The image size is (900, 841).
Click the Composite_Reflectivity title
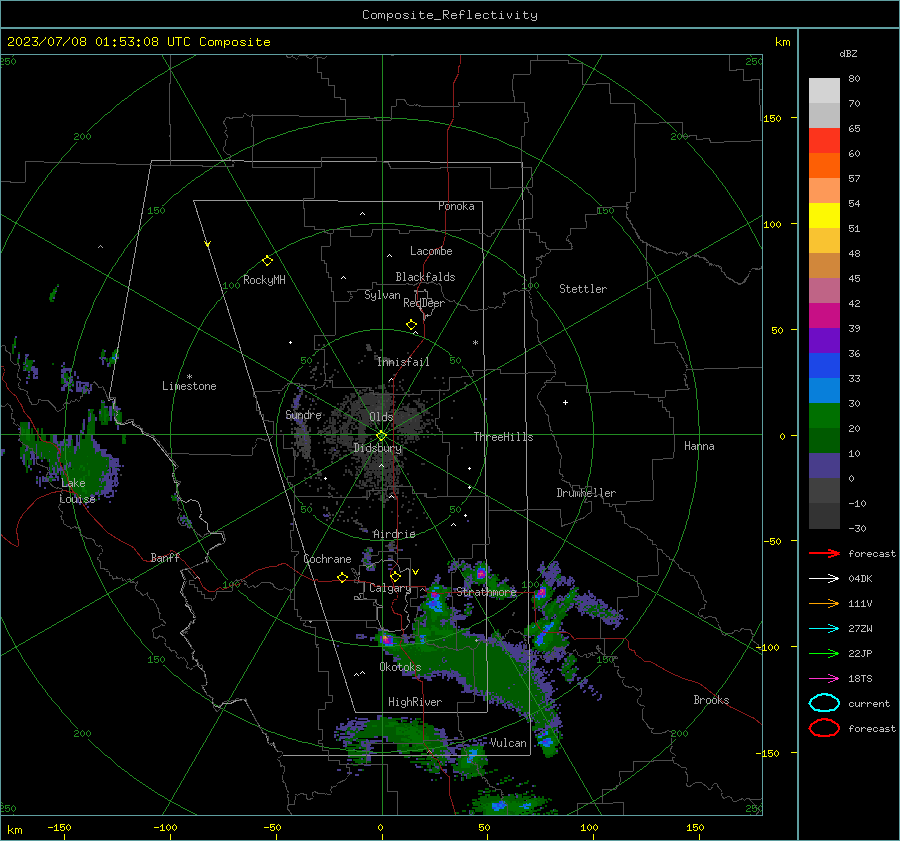(x=450, y=15)
